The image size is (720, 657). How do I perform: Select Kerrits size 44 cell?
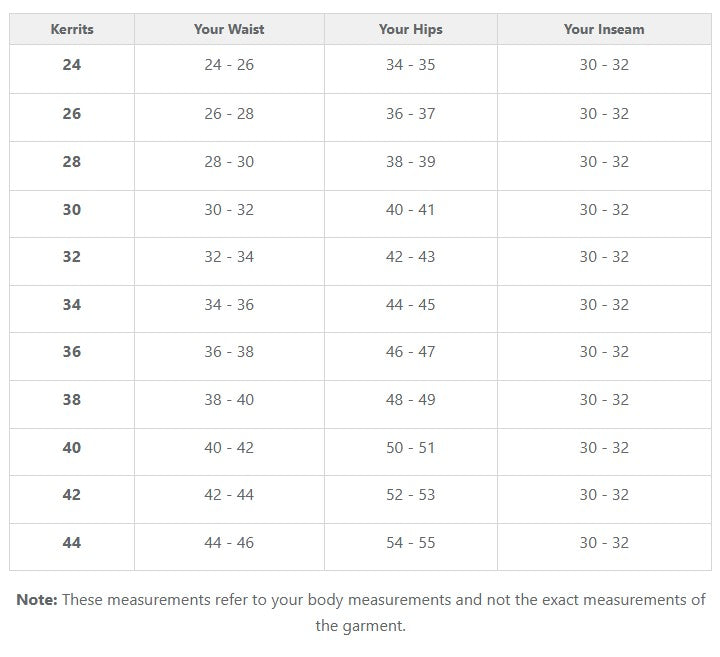coord(72,543)
